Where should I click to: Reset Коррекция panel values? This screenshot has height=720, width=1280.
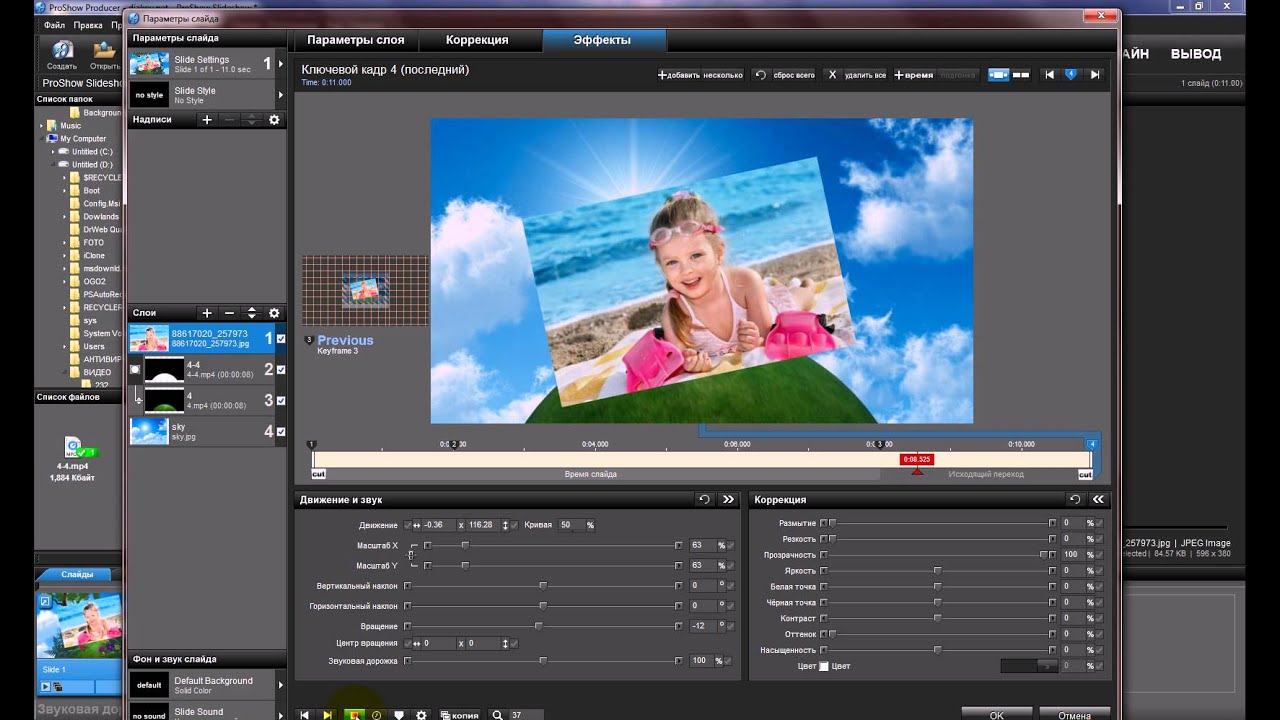point(1075,499)
